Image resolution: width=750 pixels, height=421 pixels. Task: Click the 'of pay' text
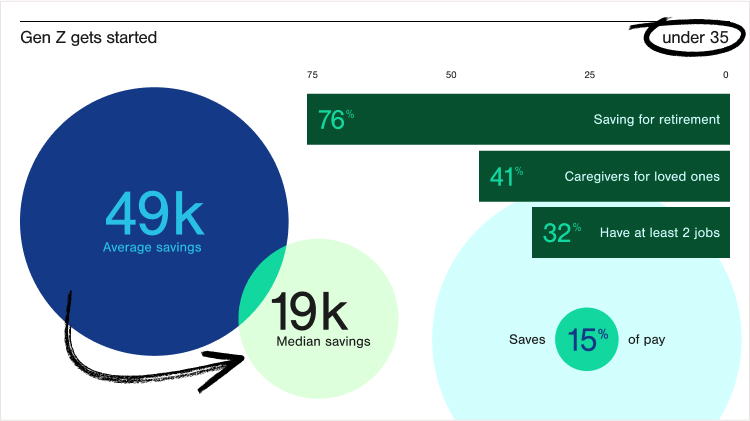(647, 340)
